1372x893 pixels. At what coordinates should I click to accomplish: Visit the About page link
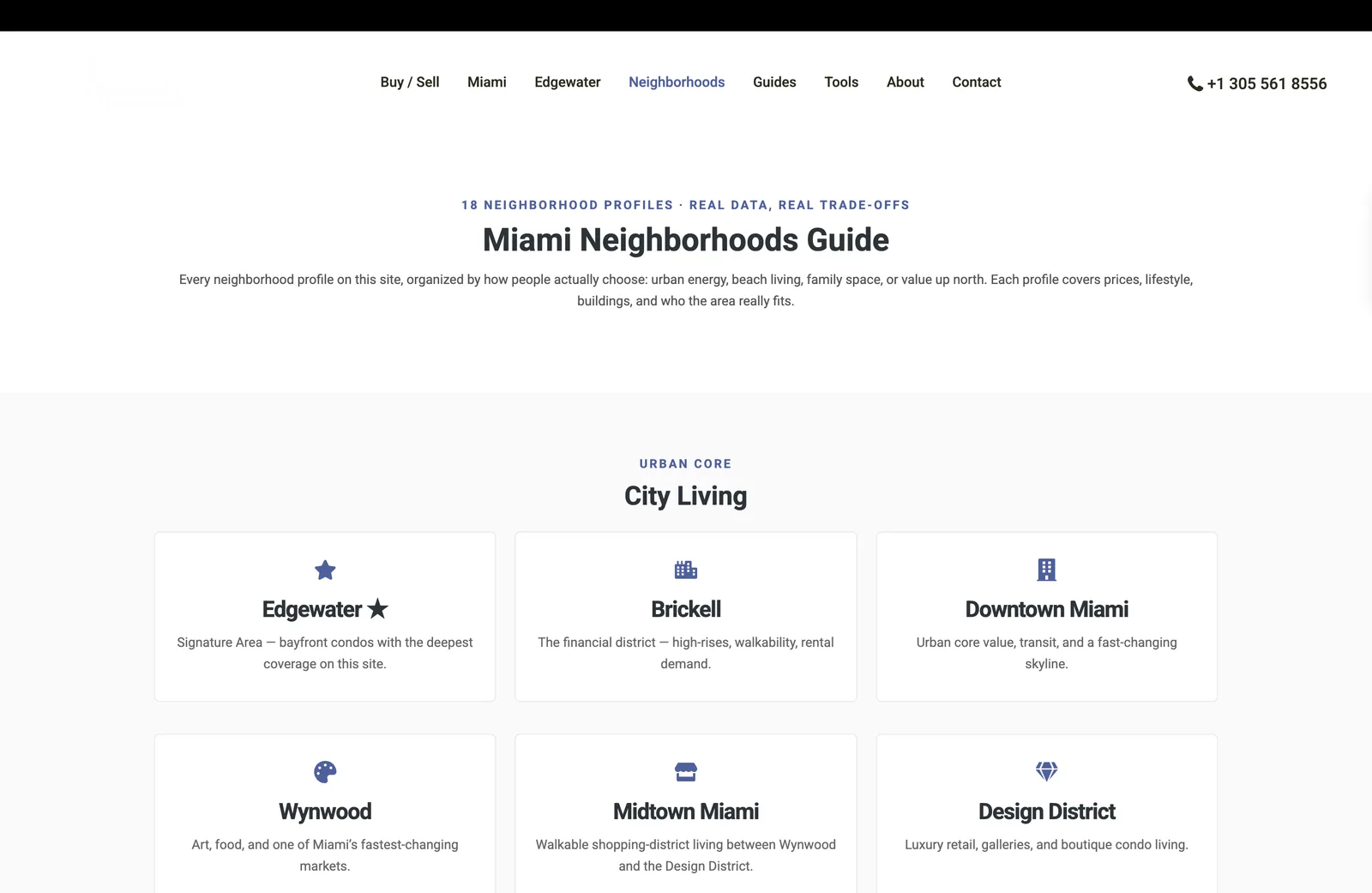click(x=906, y=82)
